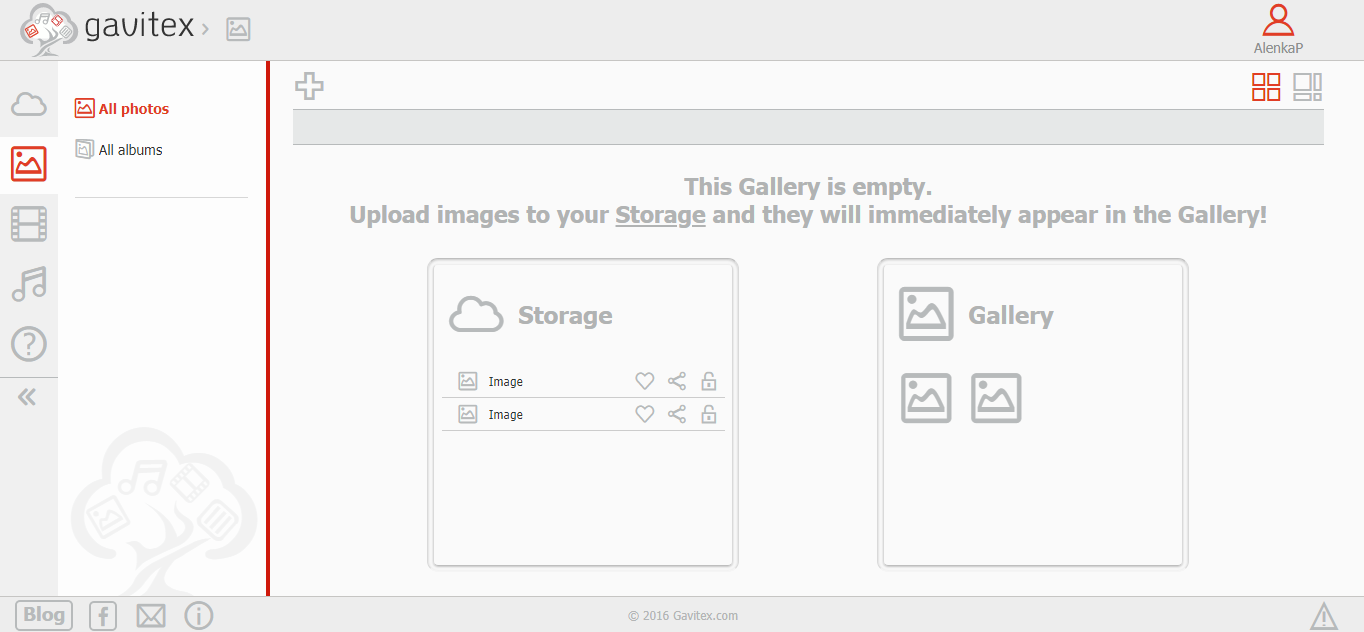Open the AlenkaP user account menu
This screenshot has width=1364, height=632.
tap(1278, 29)
